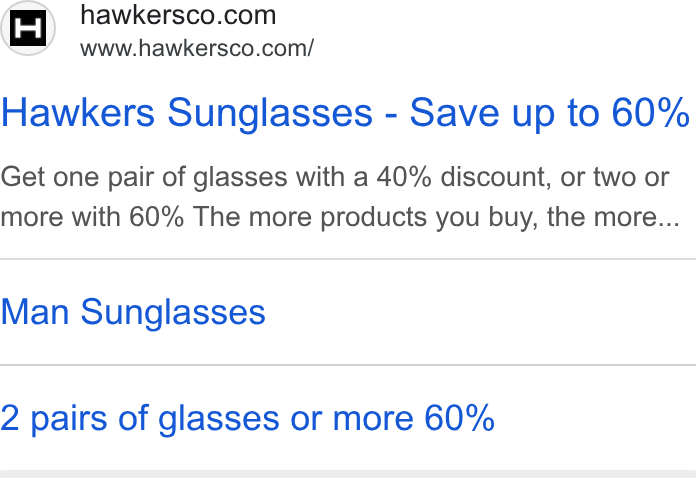Click 'glasses or more' in the bottom sitelink

click(x=286, y=419)
